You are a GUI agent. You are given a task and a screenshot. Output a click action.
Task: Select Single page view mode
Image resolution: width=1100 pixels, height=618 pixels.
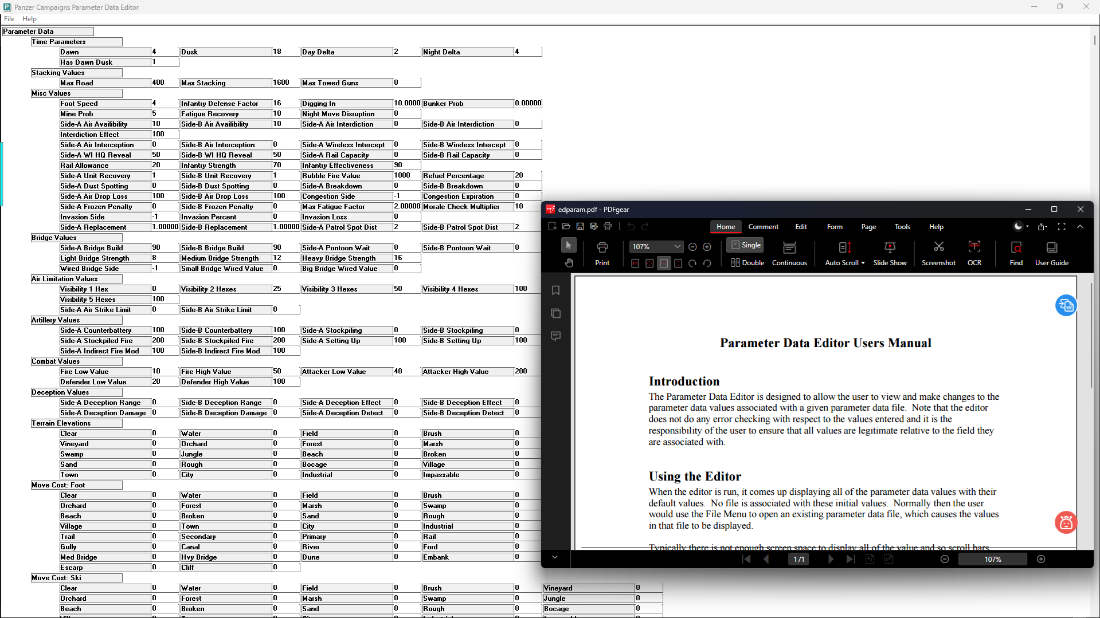coord(745,245)
